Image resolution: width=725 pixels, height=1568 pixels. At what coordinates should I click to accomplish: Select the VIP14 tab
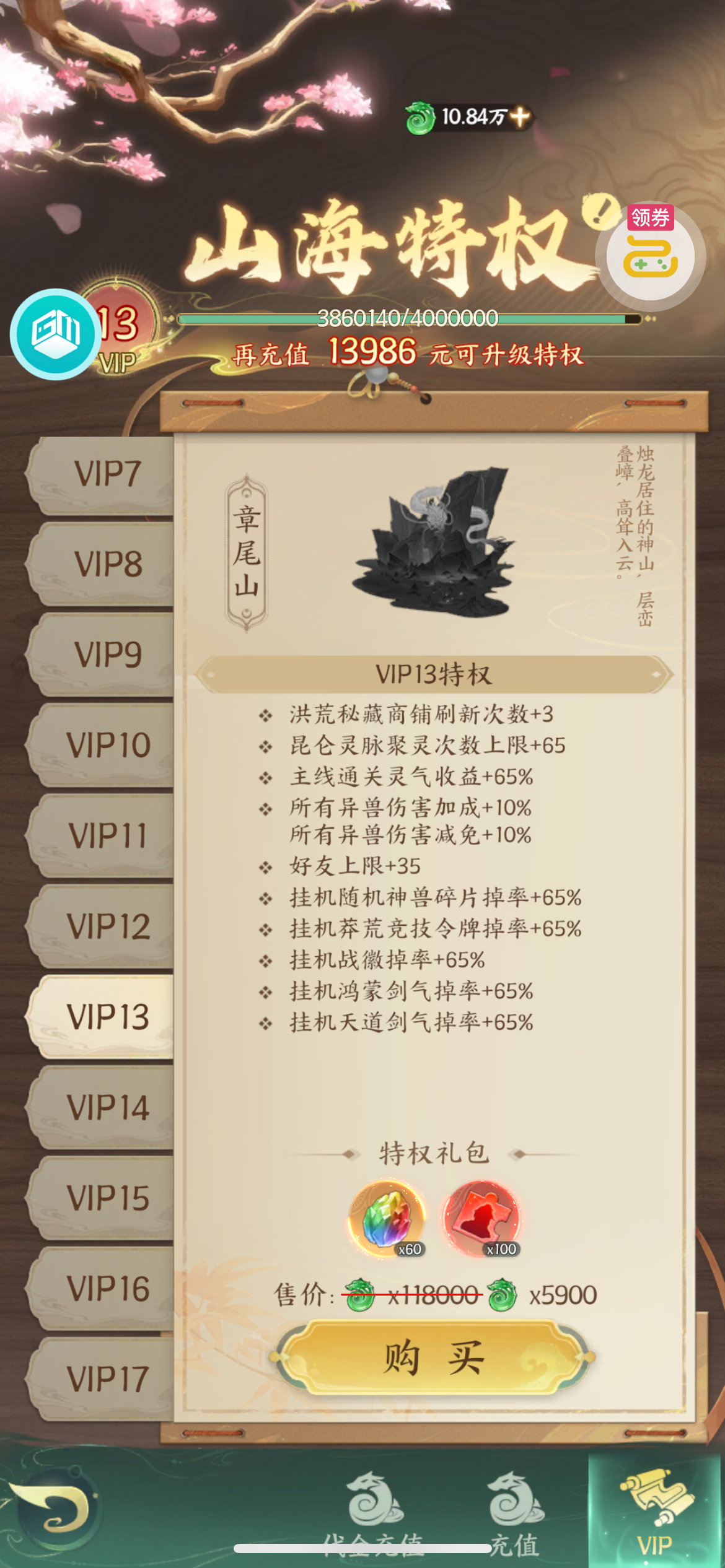[101, 1108]
